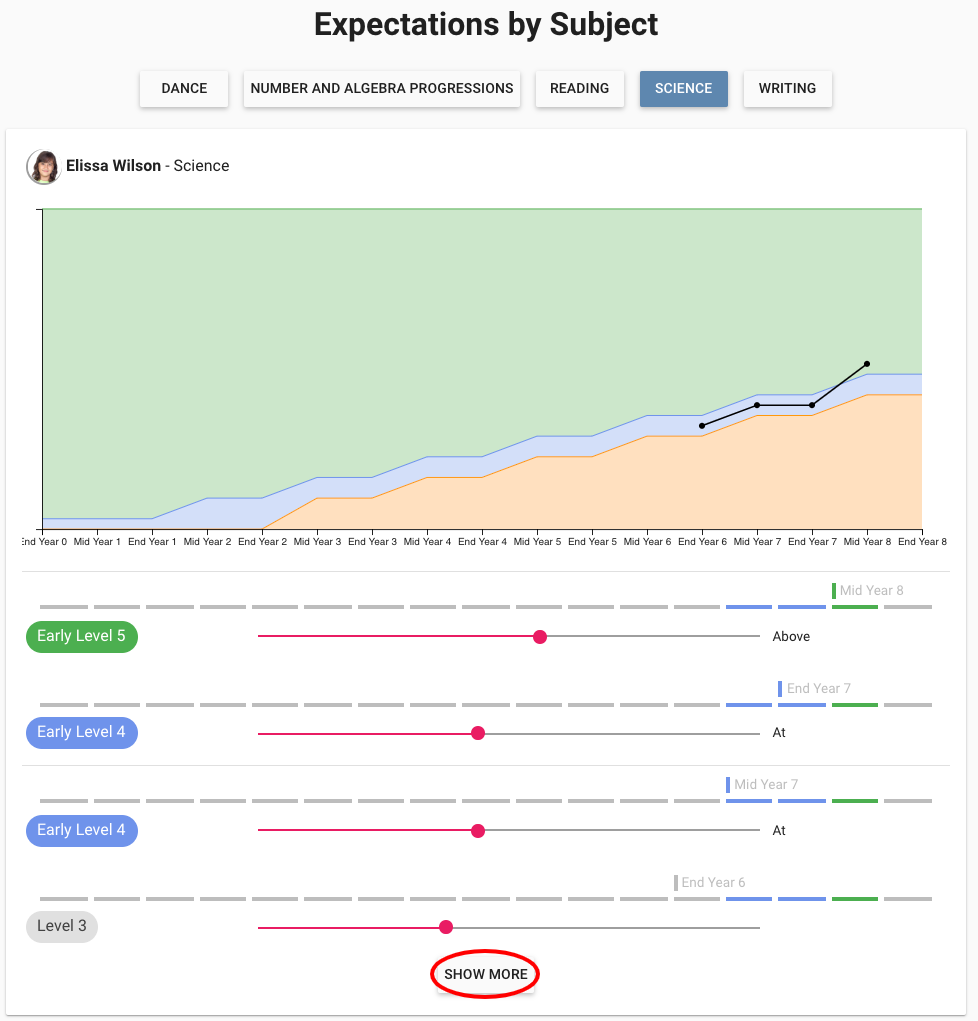Click the Mid Year 7 timeline marker label

tap(766, 784)
